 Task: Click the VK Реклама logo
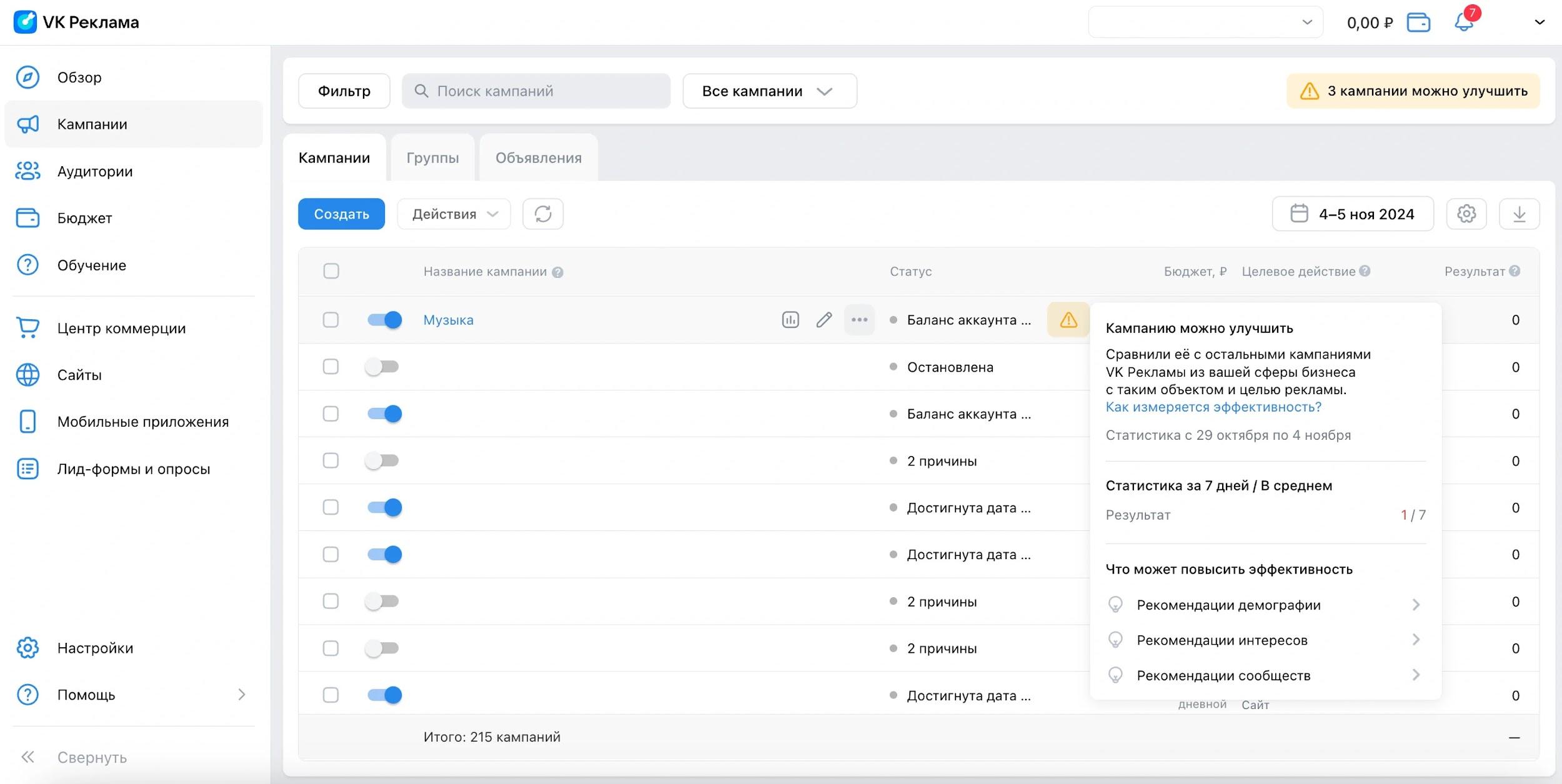click(x=76, y=22)
